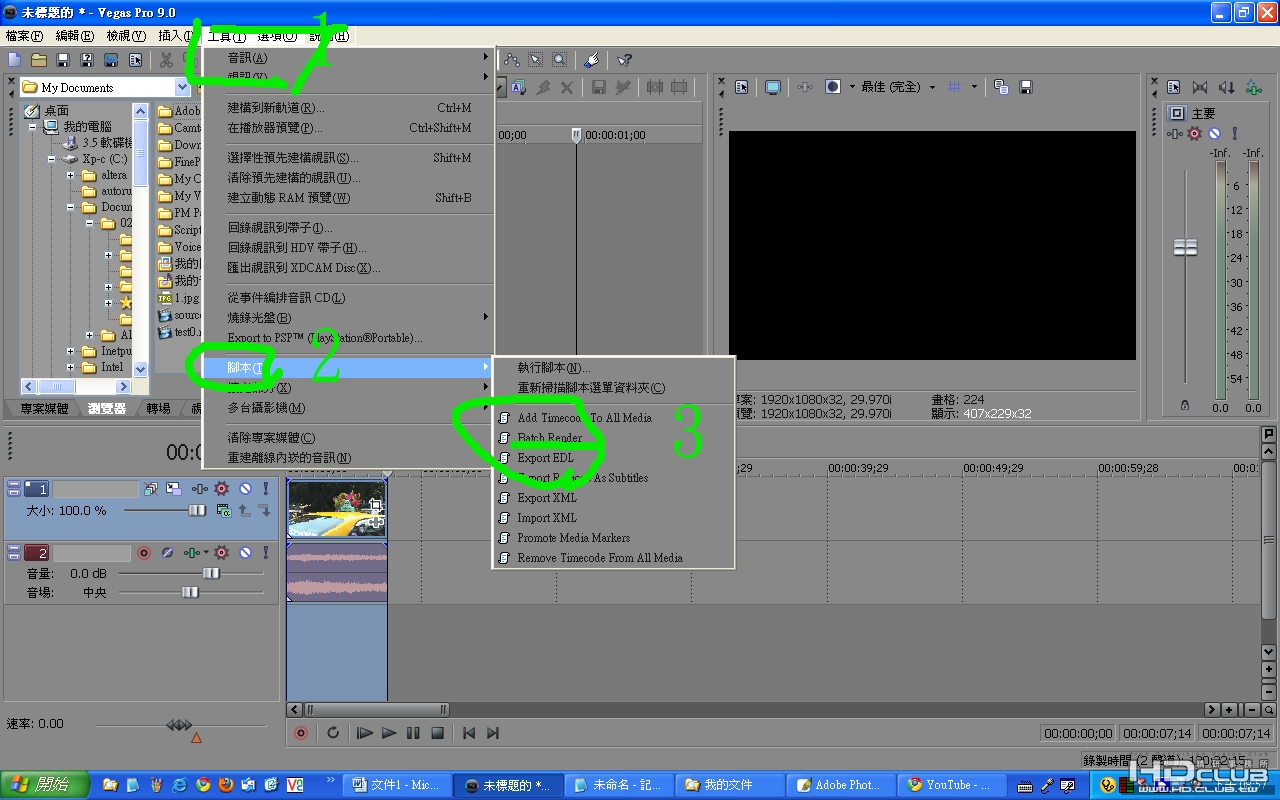
Task: Adjust audio track 2 volume slider
Action: (x=211, y=573)
